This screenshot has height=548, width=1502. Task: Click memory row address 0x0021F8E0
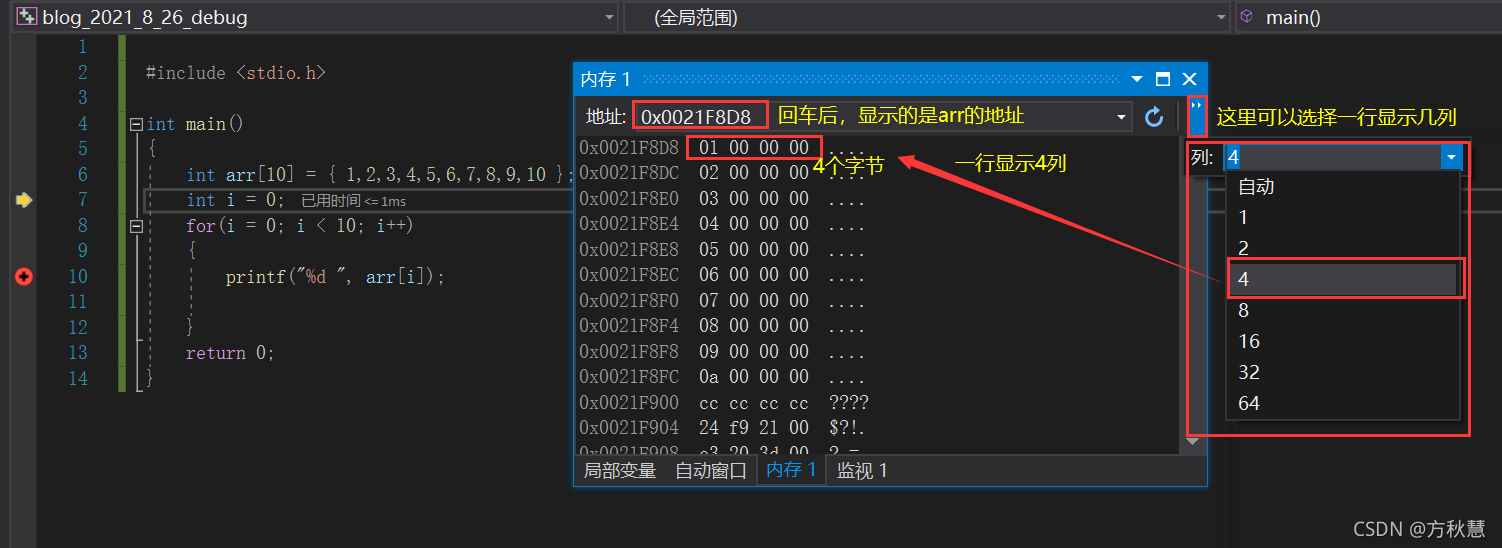[629, 198]
